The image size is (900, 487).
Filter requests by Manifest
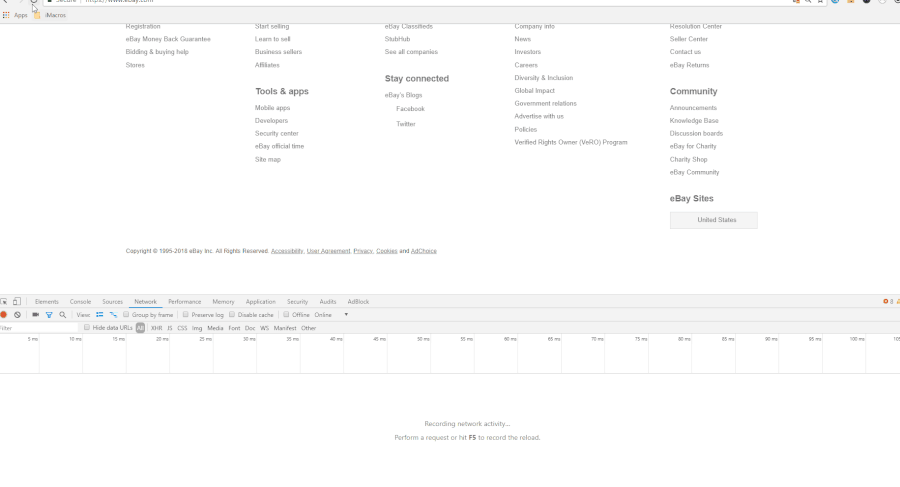coord(285,328)
